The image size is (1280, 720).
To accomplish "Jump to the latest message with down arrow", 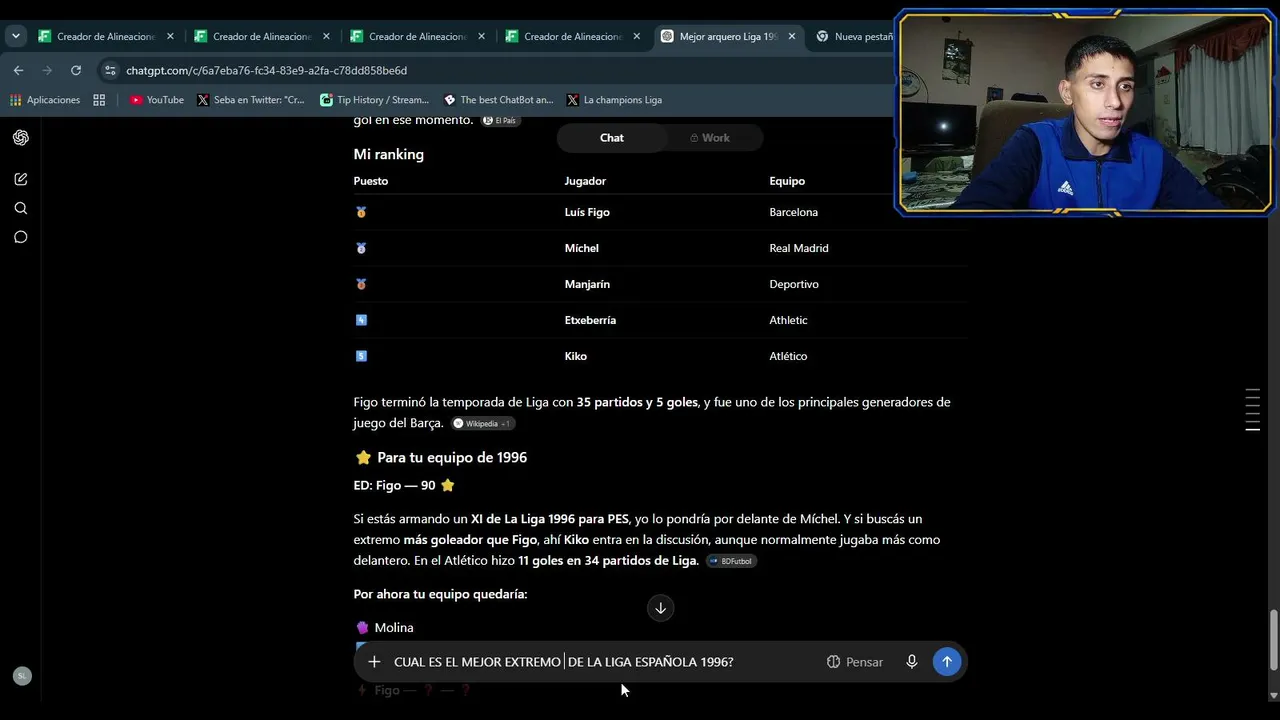I will [660, 608].
